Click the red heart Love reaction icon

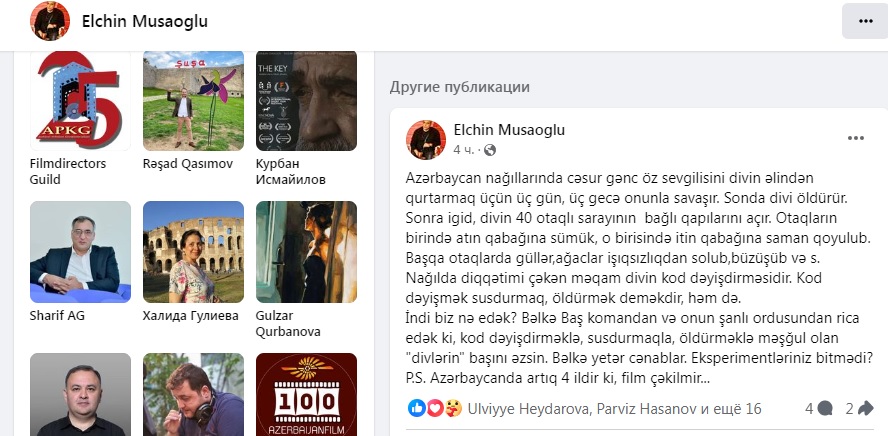434,408
